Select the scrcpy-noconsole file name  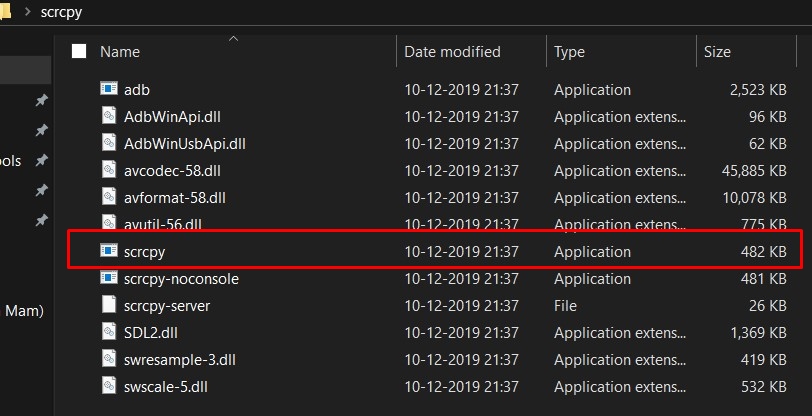pyautogui.click(x=181, y=279)
